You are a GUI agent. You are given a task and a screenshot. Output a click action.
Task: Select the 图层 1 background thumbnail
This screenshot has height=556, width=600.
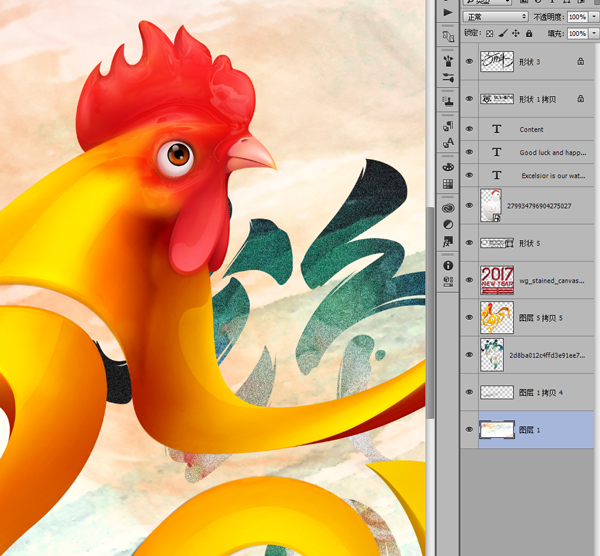(x=497, y=430)
